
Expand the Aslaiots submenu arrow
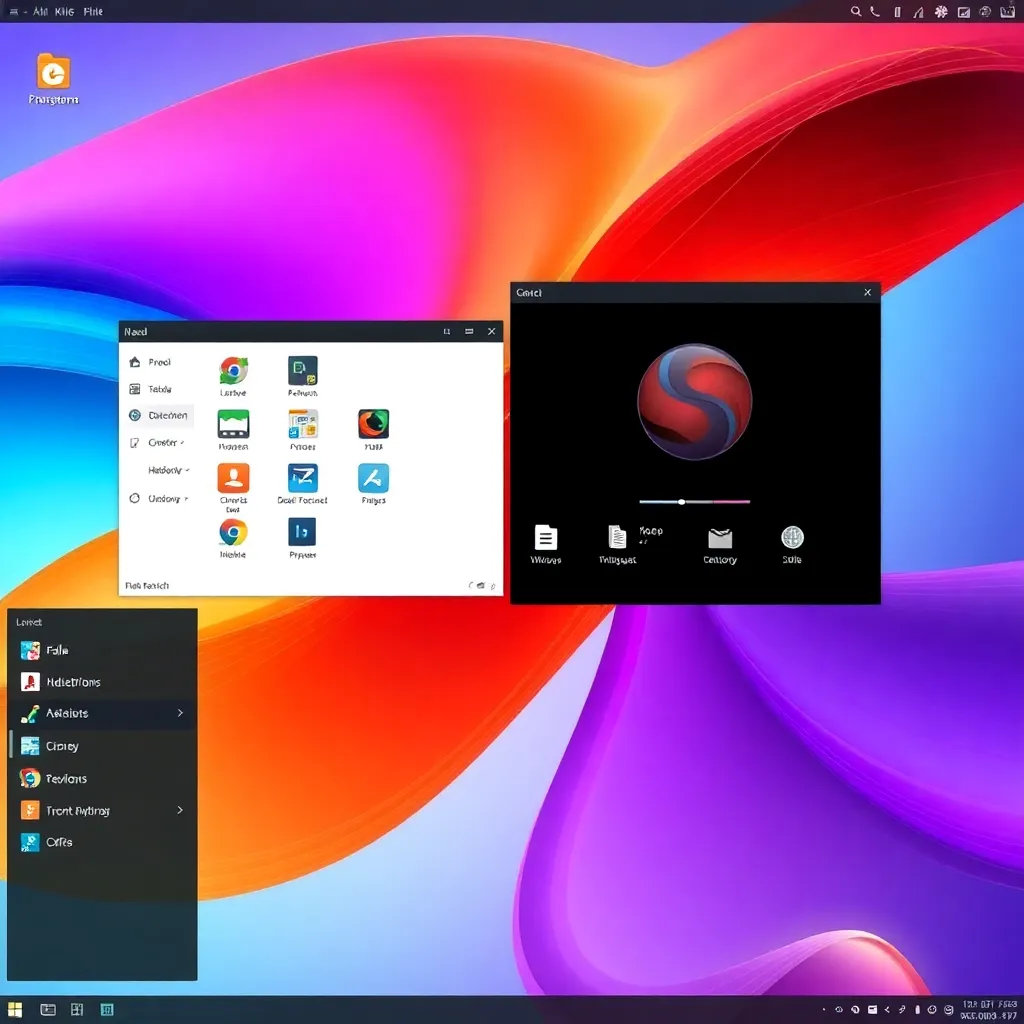(x=180, y=713)
